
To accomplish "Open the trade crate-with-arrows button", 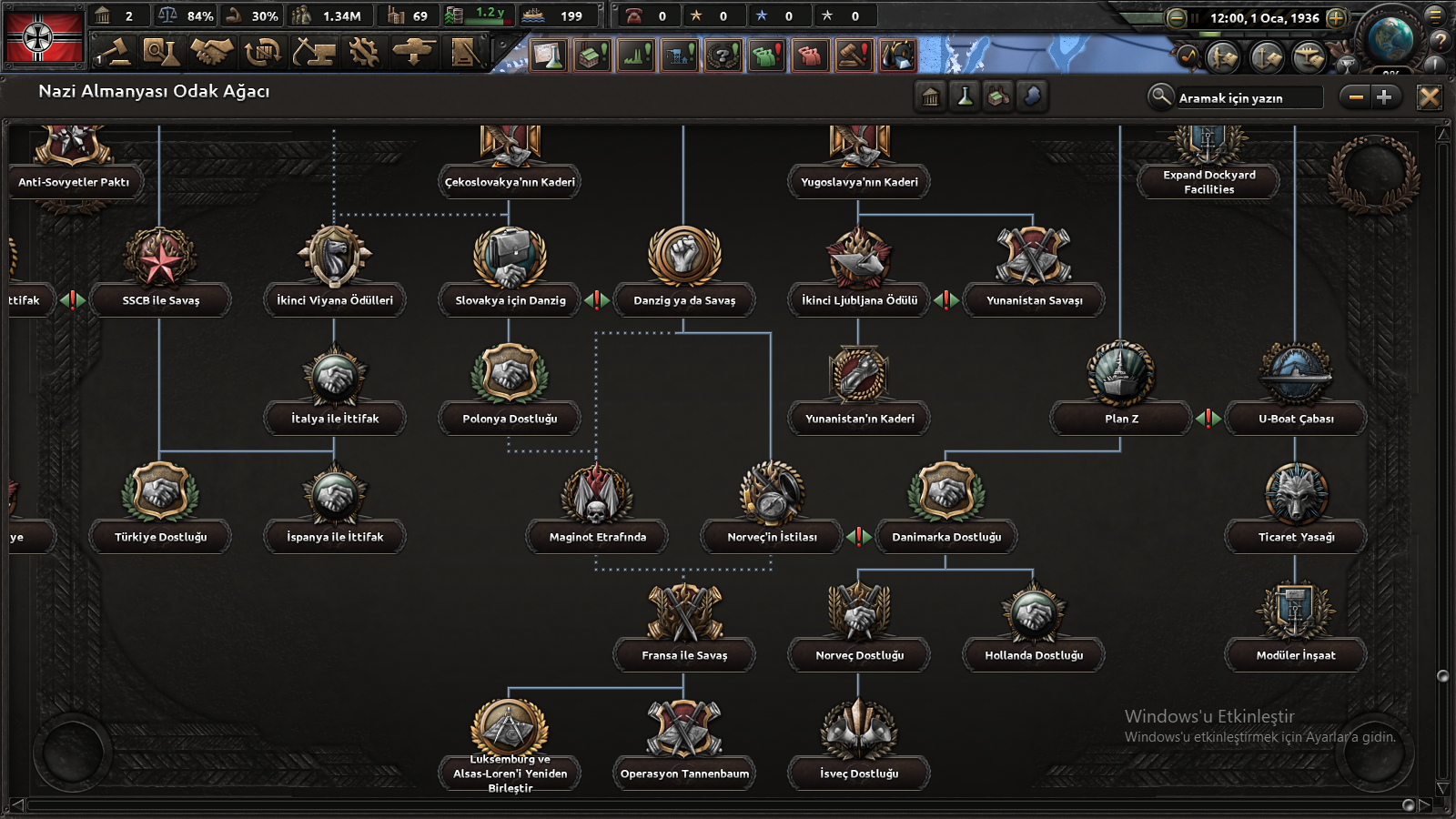I will click(x=263, y=52).
